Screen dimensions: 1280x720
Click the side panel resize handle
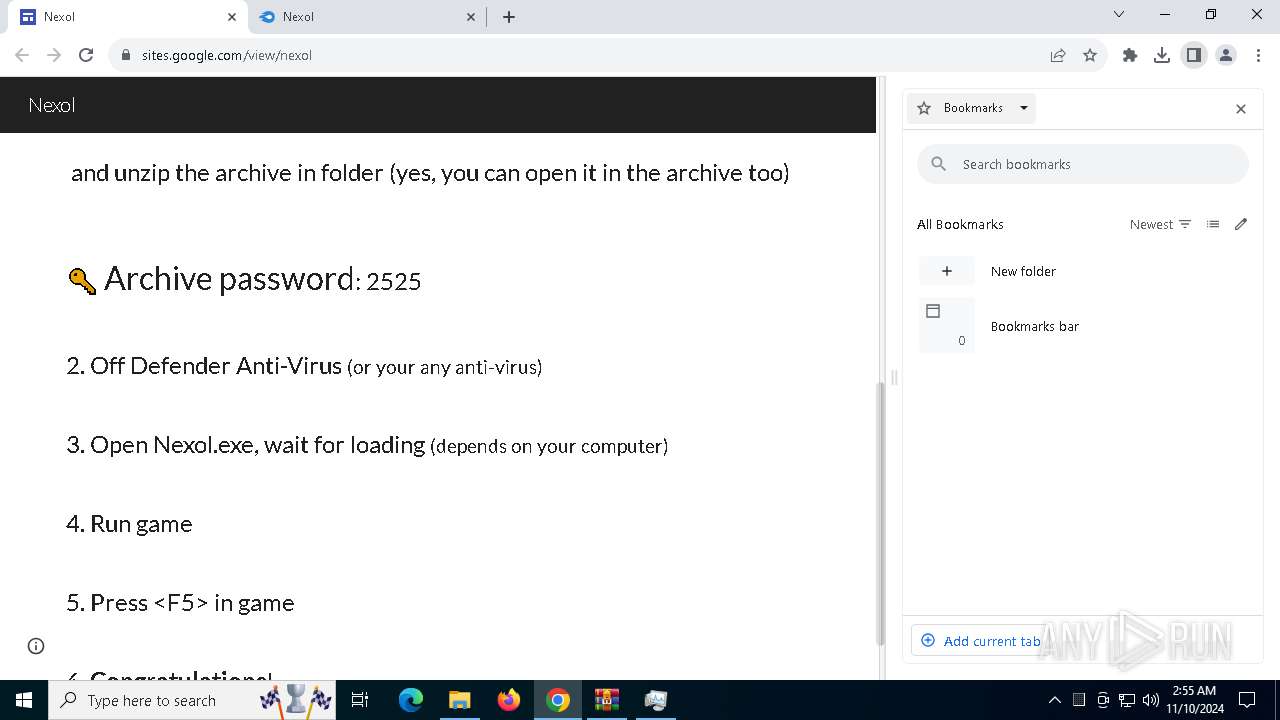tap(894, 378)
